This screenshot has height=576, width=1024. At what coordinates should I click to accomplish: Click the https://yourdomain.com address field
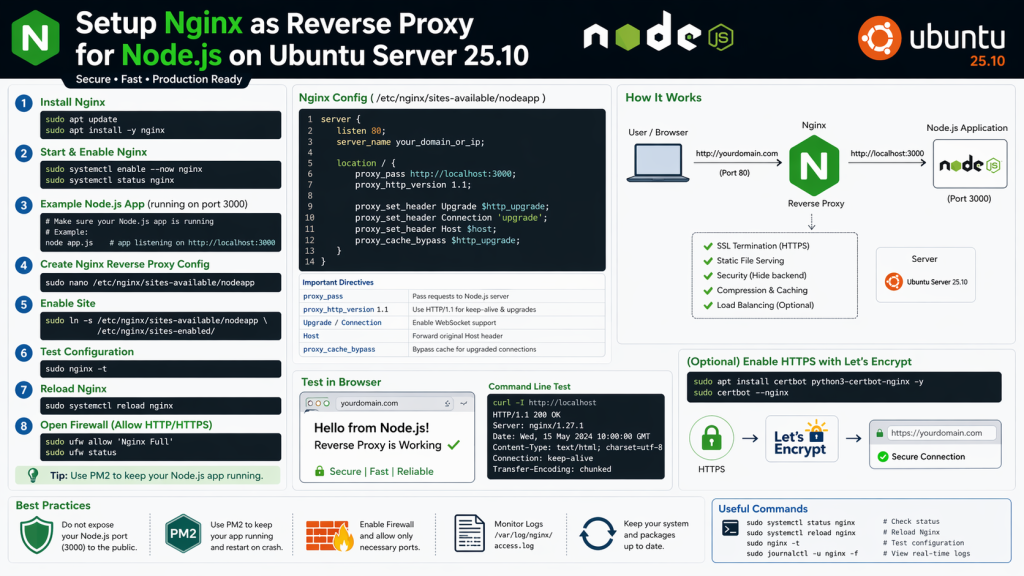coord(935,433)
